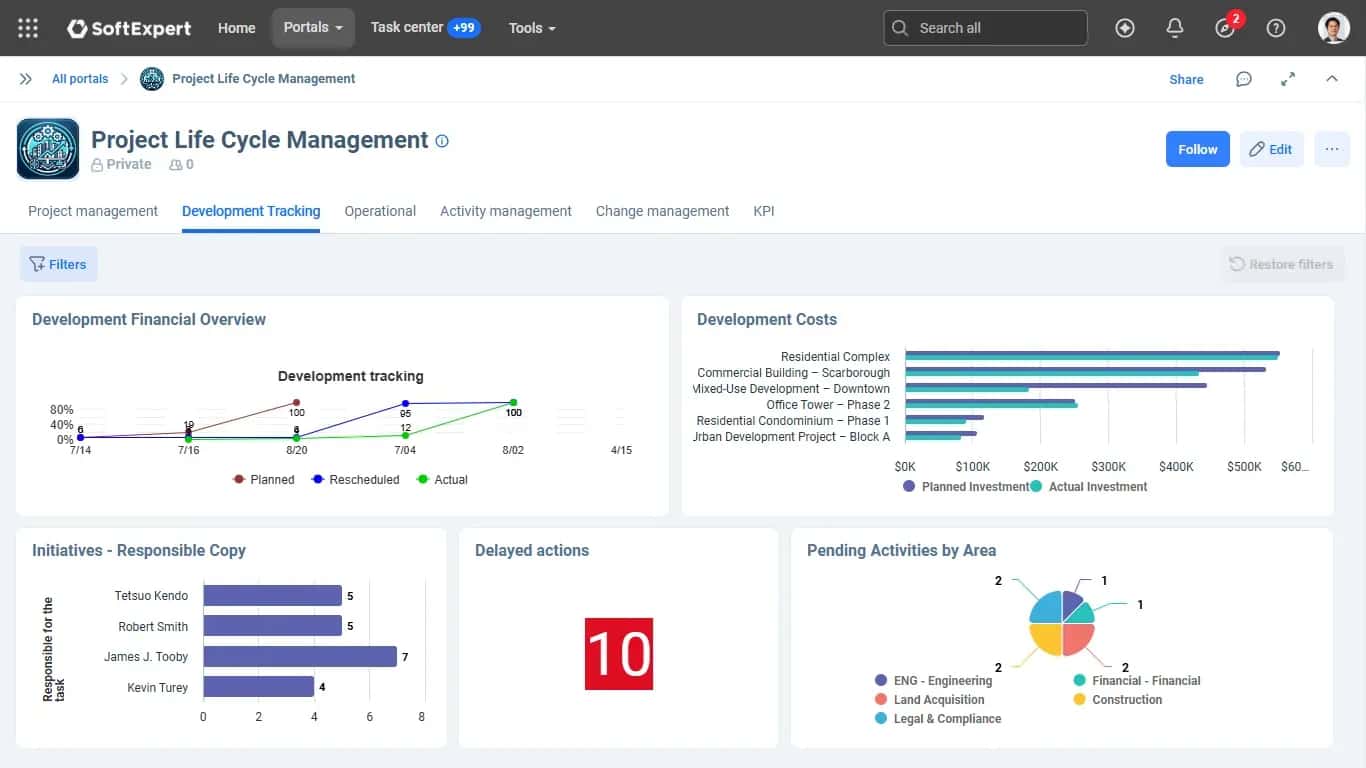Click the SoftExpert logo
Image resolution: width=1366 pixels, height=768 pixels.
[129, 28]
